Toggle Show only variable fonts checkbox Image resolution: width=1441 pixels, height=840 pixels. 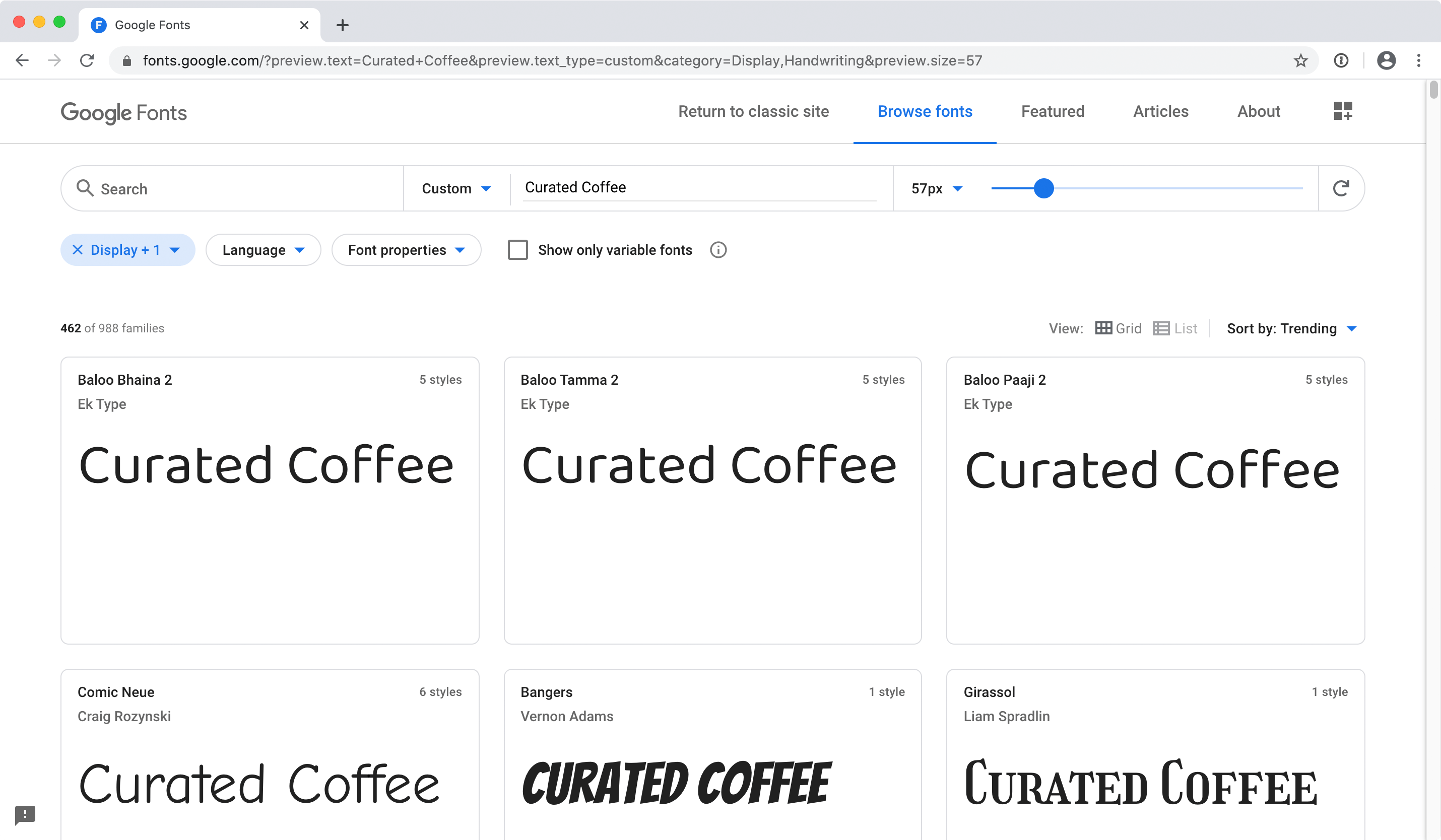[x=519, y=250]
